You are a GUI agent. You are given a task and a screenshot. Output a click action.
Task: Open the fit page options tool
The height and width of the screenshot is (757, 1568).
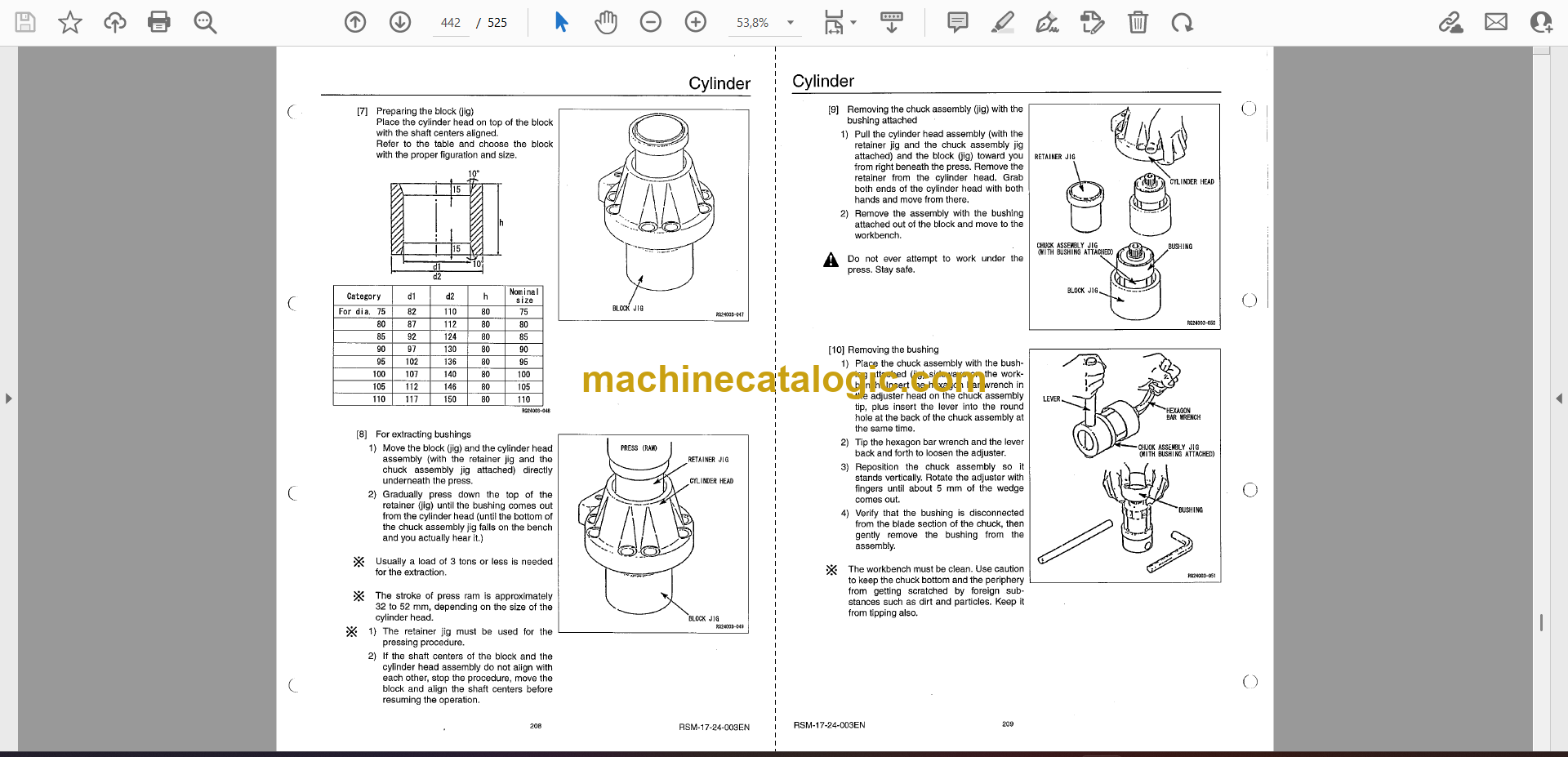point(834,22)
